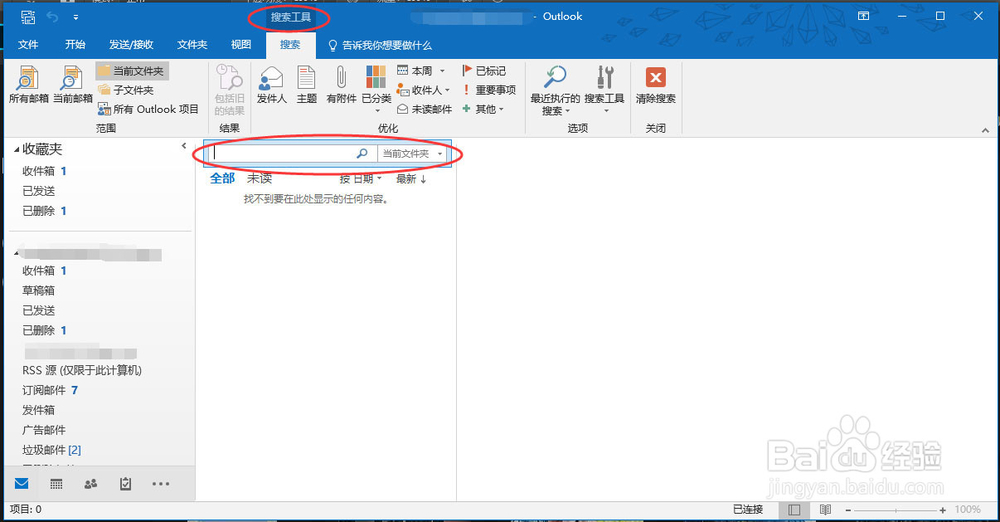Click zoom in plus button
This screenshot has width=1000, height=522.
(943, 510)
